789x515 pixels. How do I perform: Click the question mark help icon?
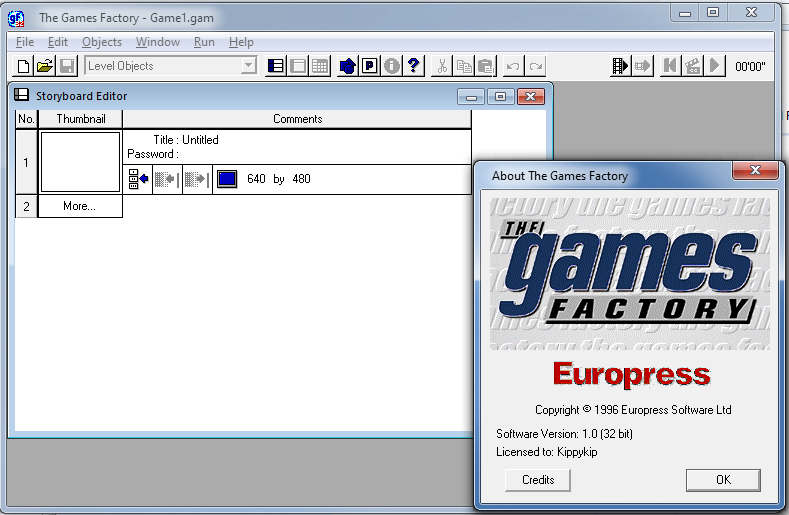pos(413,66)
